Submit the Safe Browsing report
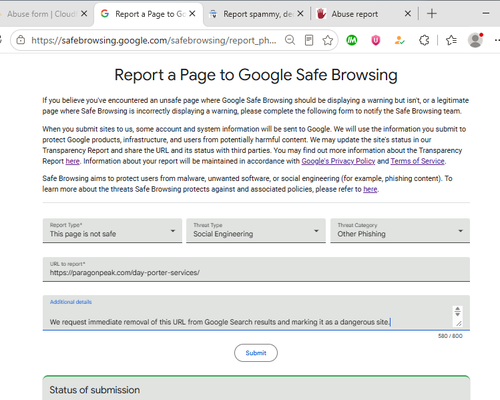The image size is (500, 400). pyautogui.click(x=256, y=353)
